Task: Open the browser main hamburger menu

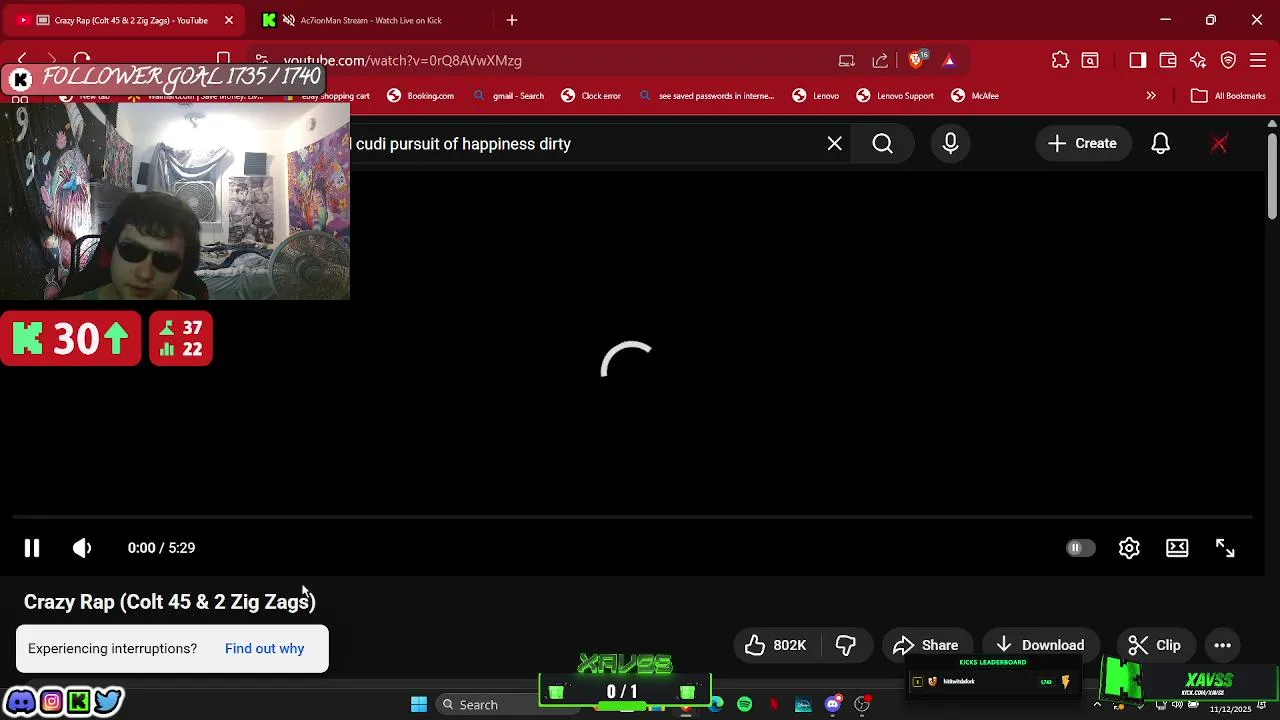Action: click(1258, 60)
